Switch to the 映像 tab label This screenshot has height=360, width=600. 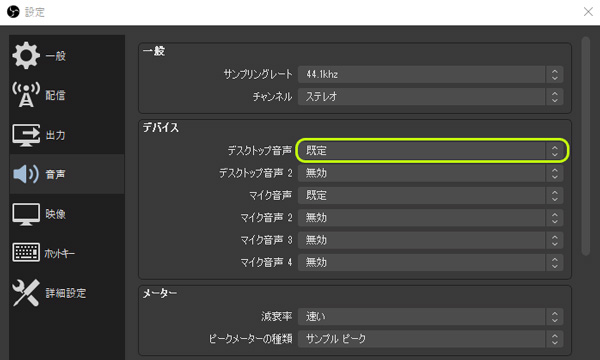coord(55,214)
